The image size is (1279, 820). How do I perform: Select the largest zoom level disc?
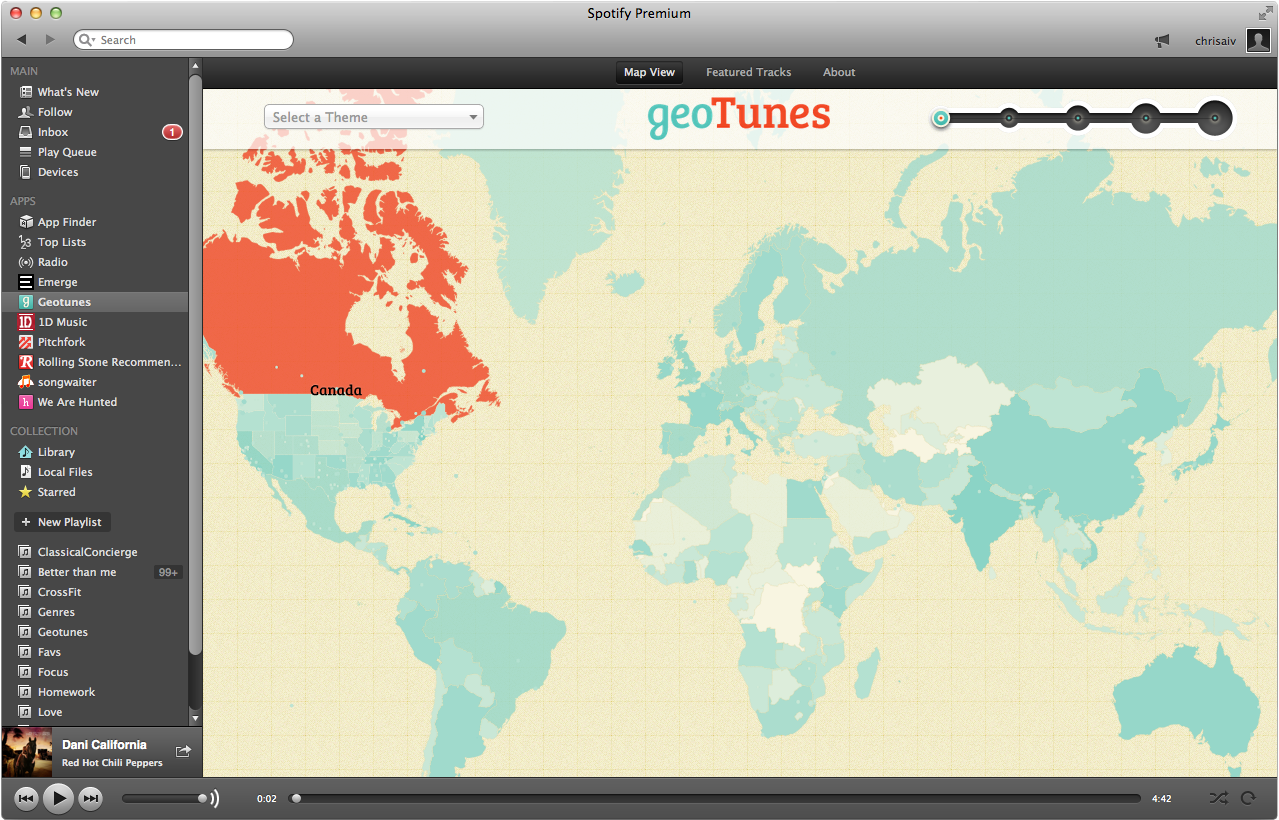coord(1215,118)
